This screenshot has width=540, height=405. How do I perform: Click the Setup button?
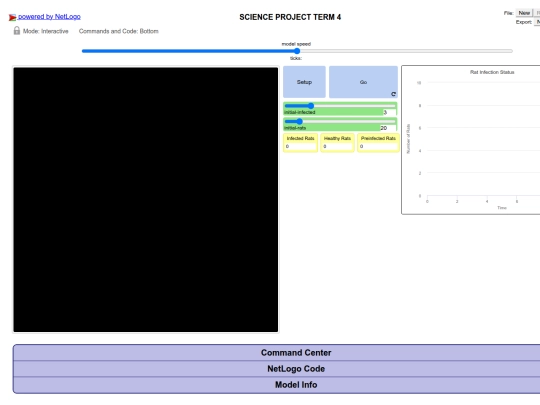point(304,82)
